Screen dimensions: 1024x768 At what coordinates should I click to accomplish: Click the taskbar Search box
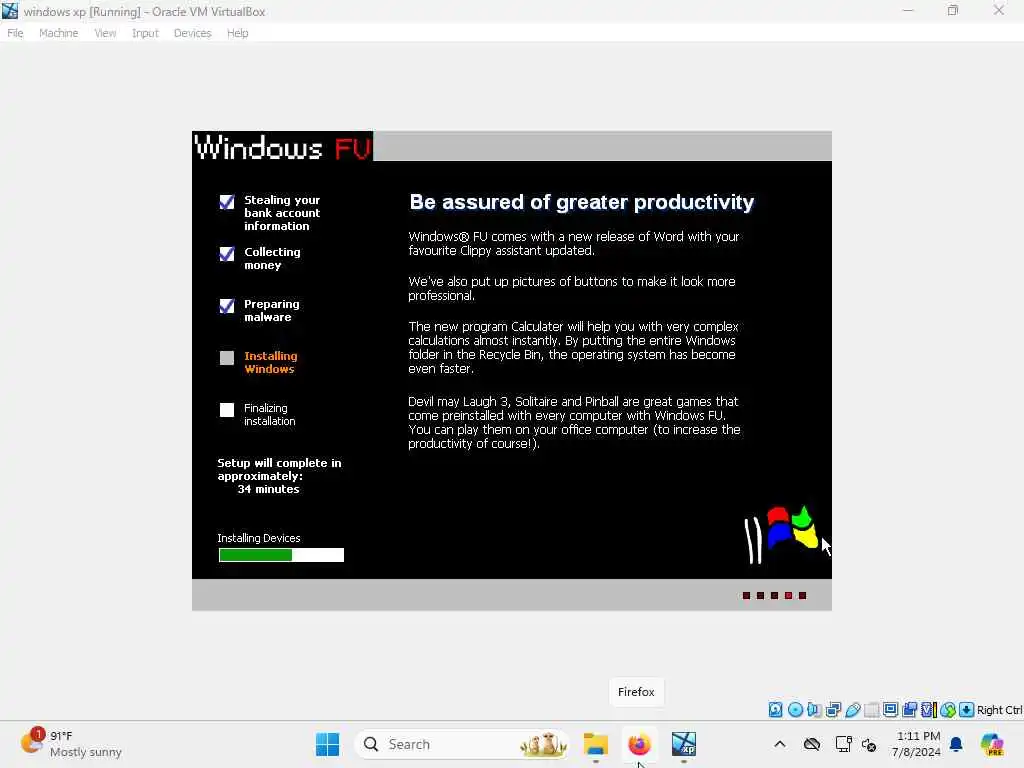462,744
